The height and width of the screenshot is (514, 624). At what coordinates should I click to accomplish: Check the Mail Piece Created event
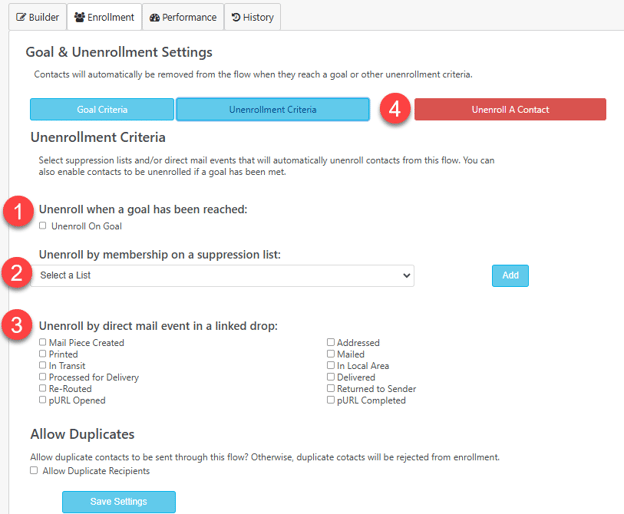pyautogui.click(x=43, y=342)
